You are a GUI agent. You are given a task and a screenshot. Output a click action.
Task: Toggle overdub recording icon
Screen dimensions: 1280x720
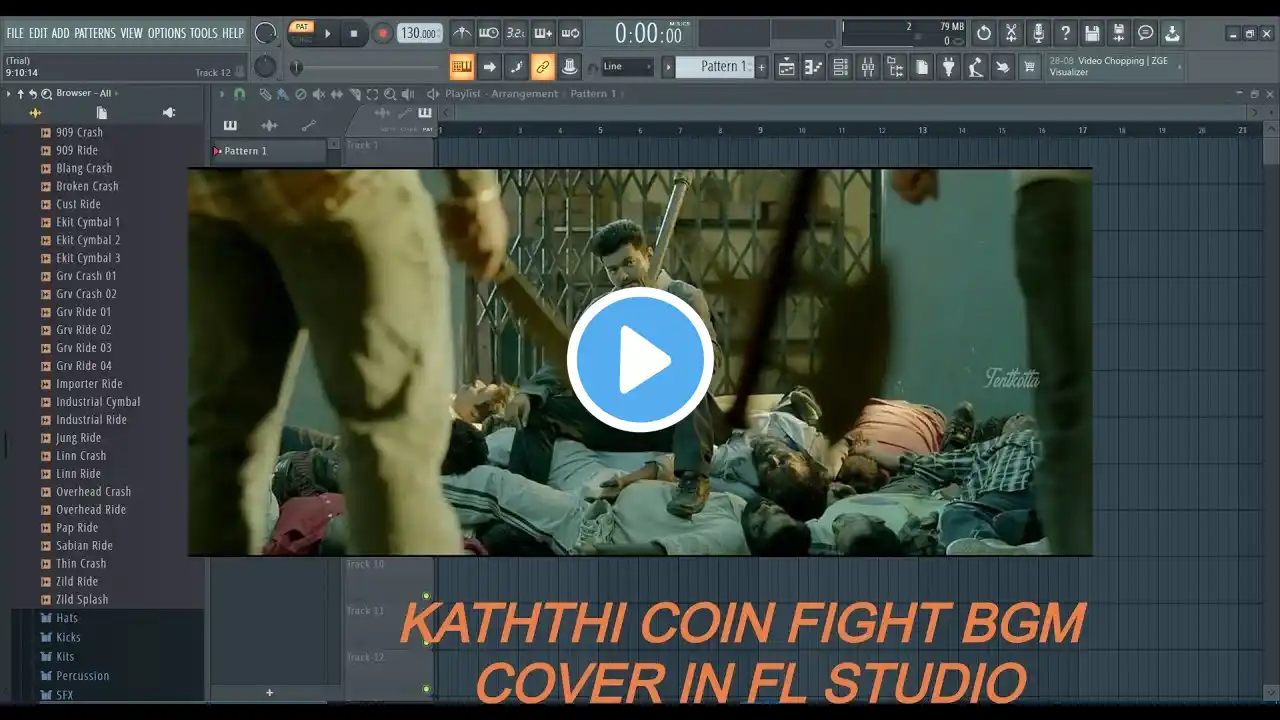click(543, 33)
